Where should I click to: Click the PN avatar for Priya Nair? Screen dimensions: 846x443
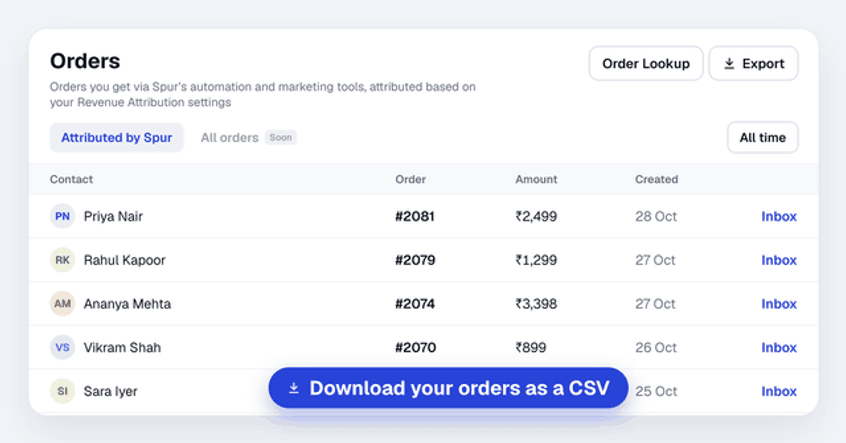(x=63, y=216)
